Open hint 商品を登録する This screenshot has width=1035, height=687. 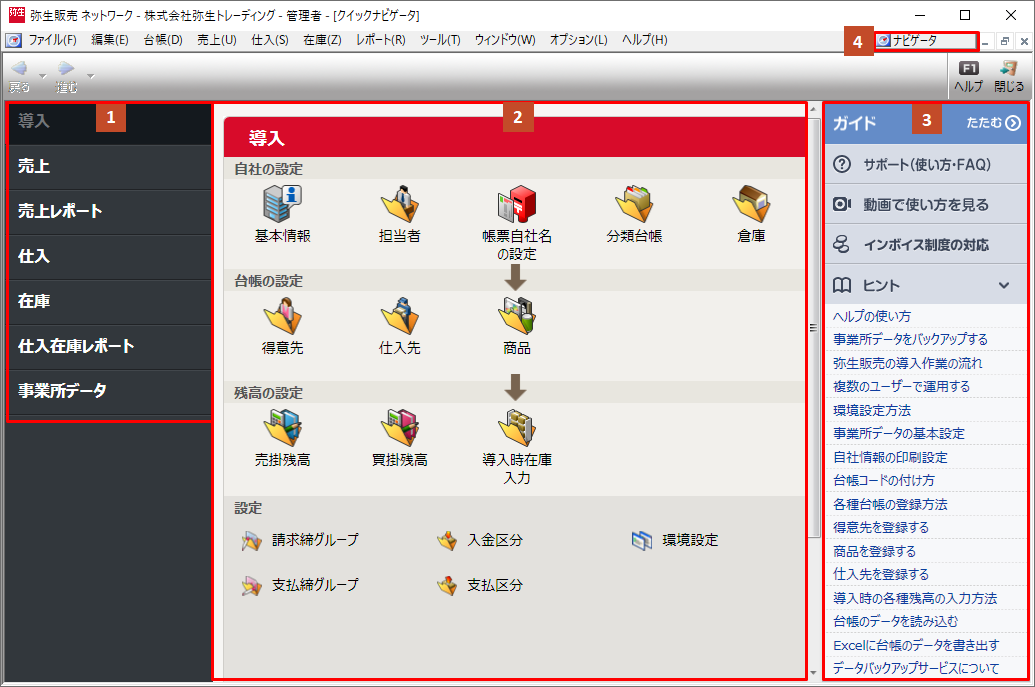(874, 550)
